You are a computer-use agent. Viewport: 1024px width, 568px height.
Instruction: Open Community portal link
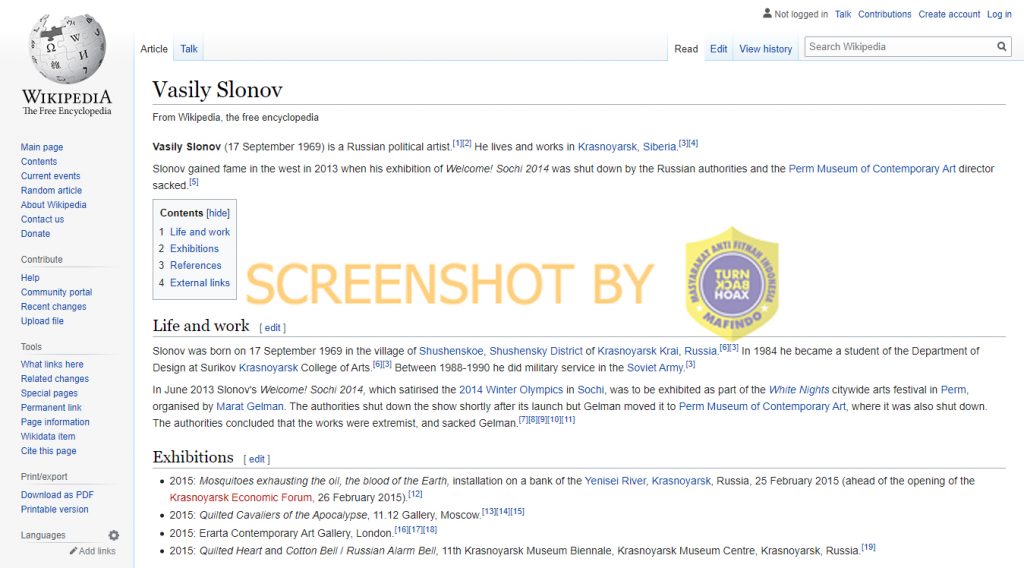click(x=56, y=292)
